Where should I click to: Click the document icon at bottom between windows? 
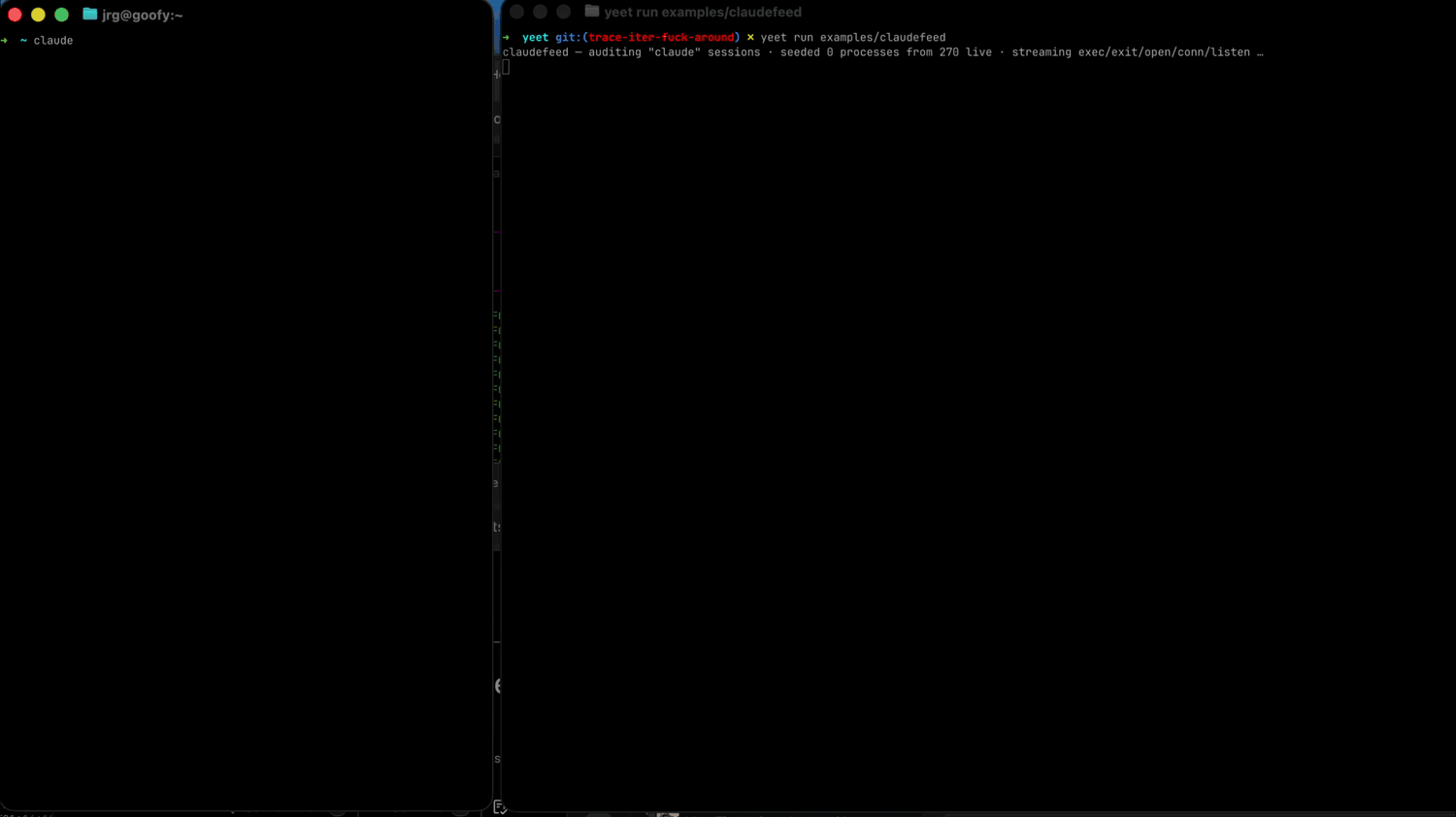500,807
